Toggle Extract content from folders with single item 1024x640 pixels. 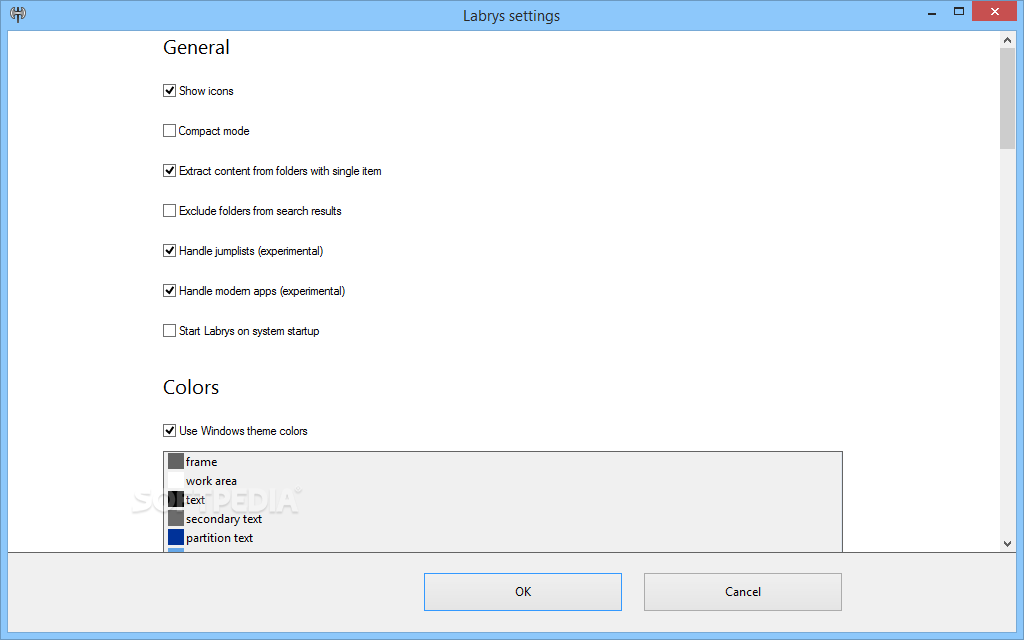(x=169, y=170)
